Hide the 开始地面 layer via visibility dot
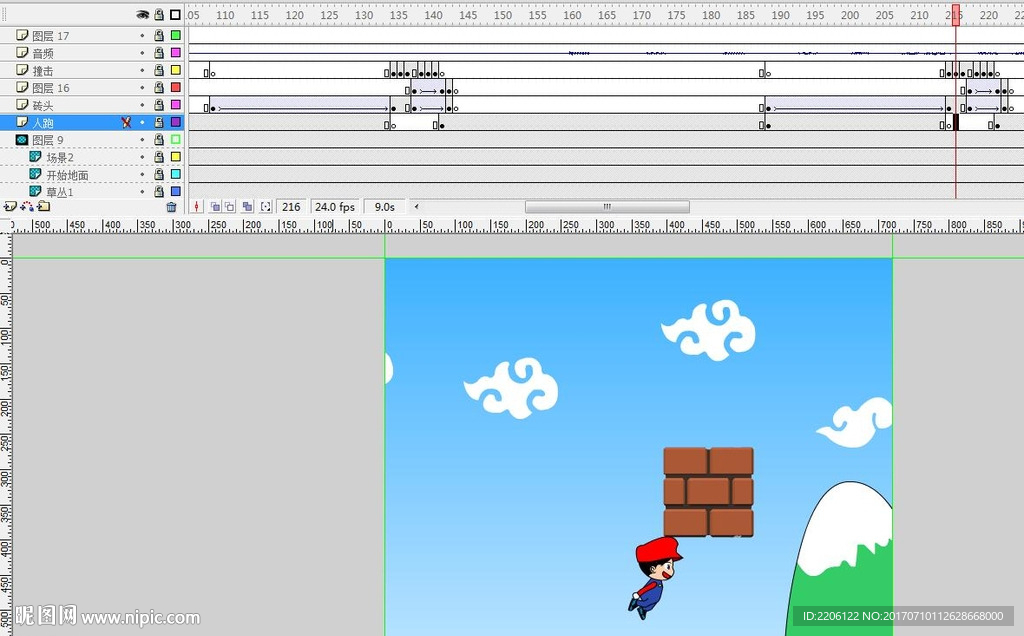Viewport: 1024px width, 636px height. click(x=142, y=174)
